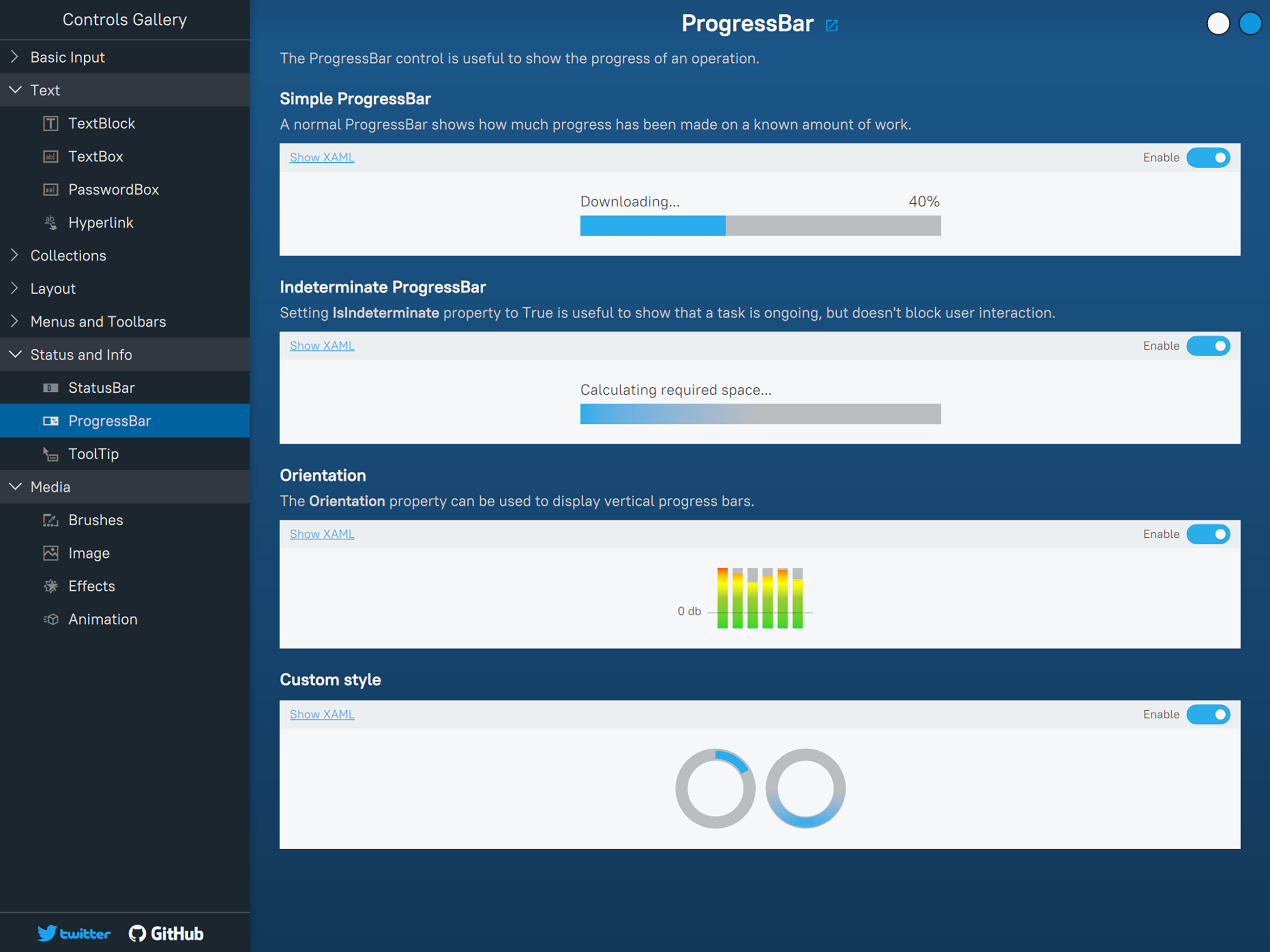Click the TextBlock icon in sidebar
Image resolution: width=1270 pixels, height=952 pixels.
[51, 124]
